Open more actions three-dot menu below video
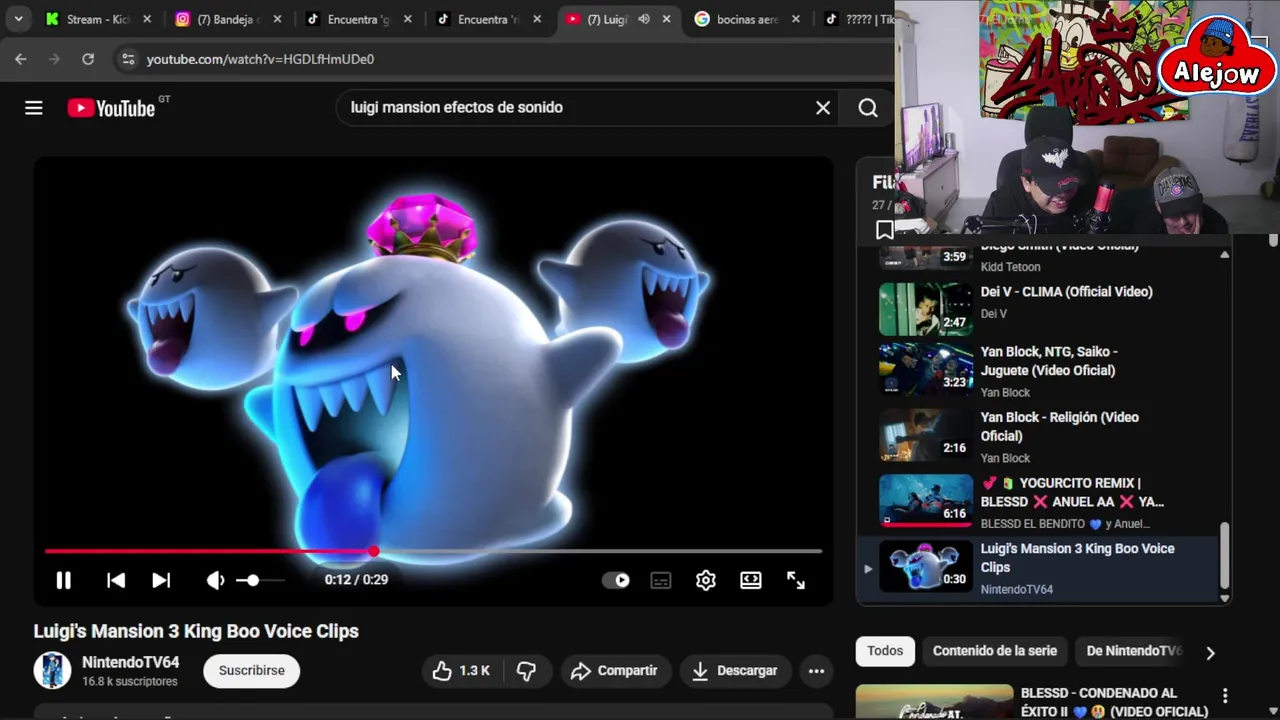This screenshot has height=720, width=1280. (816, 670)
